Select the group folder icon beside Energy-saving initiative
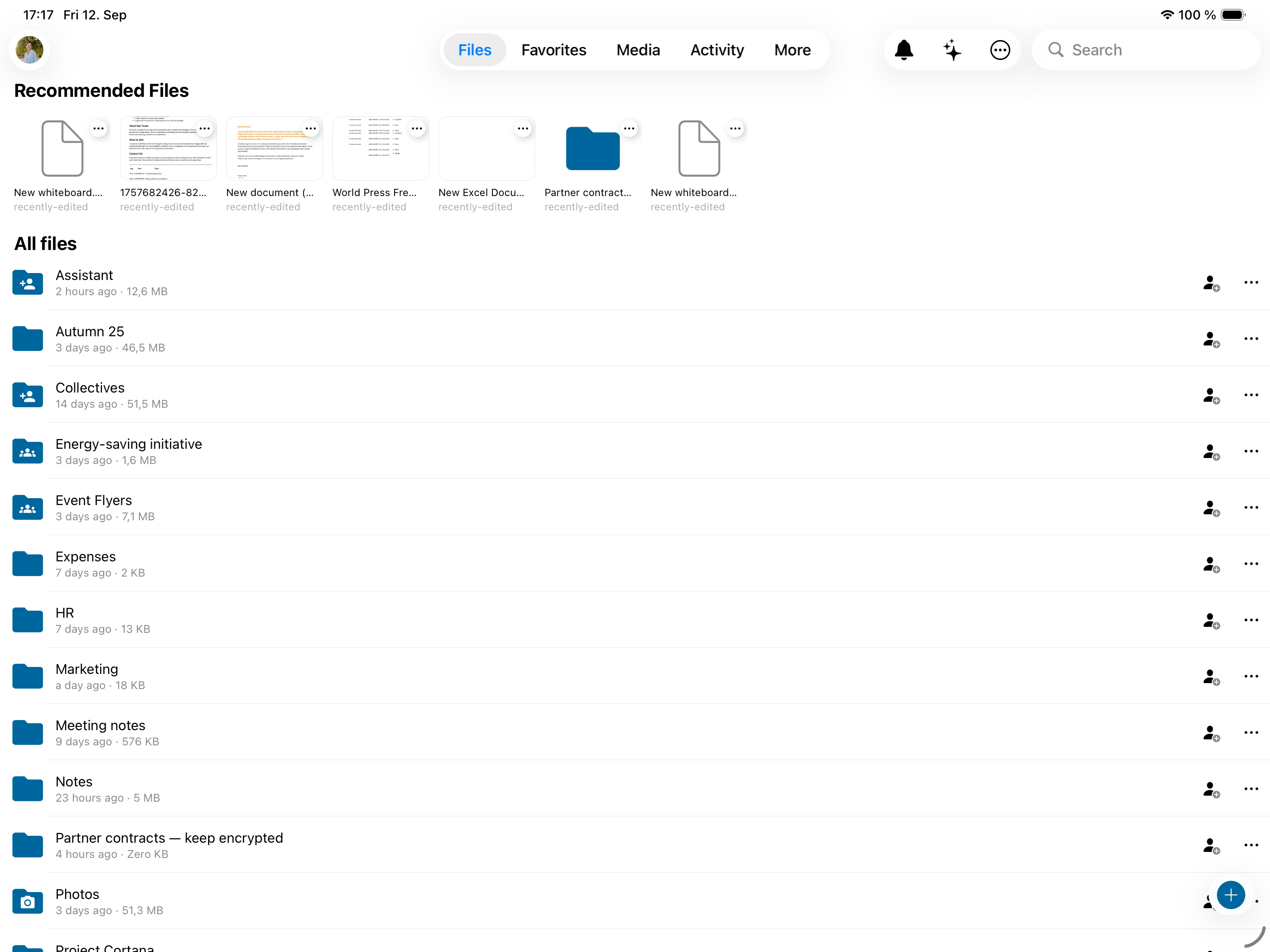This screenshot has width=1270, height=952. tap(27, 451)
